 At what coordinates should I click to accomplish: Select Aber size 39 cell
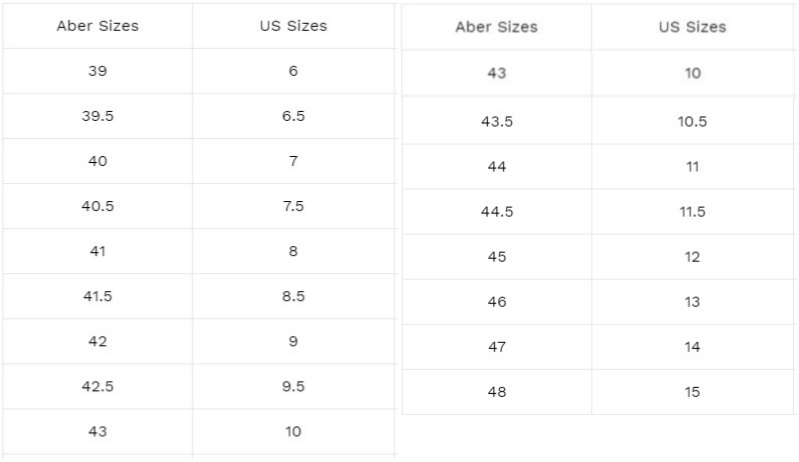97,71
